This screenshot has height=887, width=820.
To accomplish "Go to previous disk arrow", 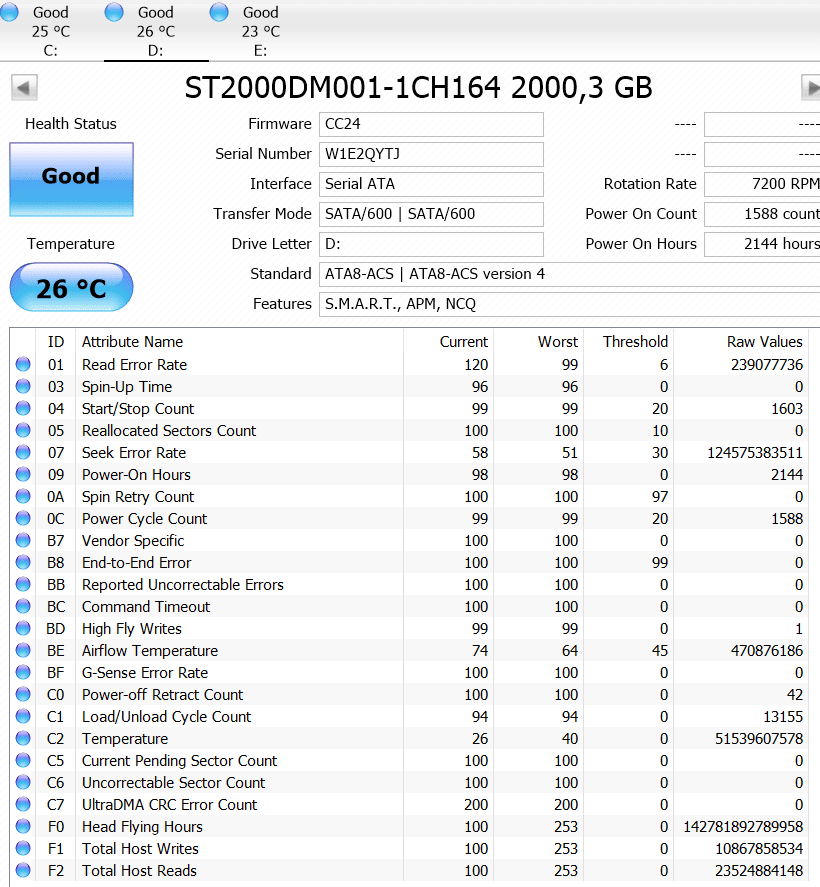I will 24,88.
